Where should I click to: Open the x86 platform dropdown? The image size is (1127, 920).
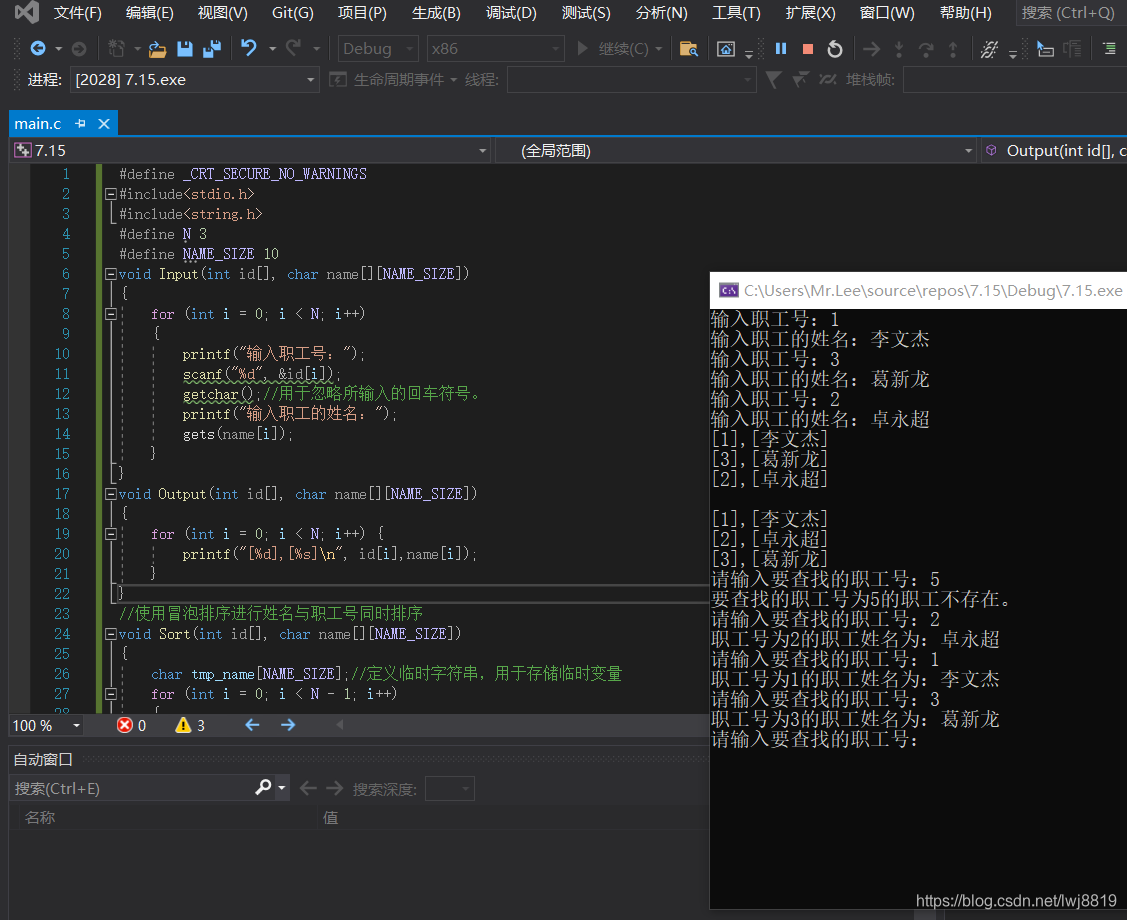pyautogui.click(x=495, y=48)
